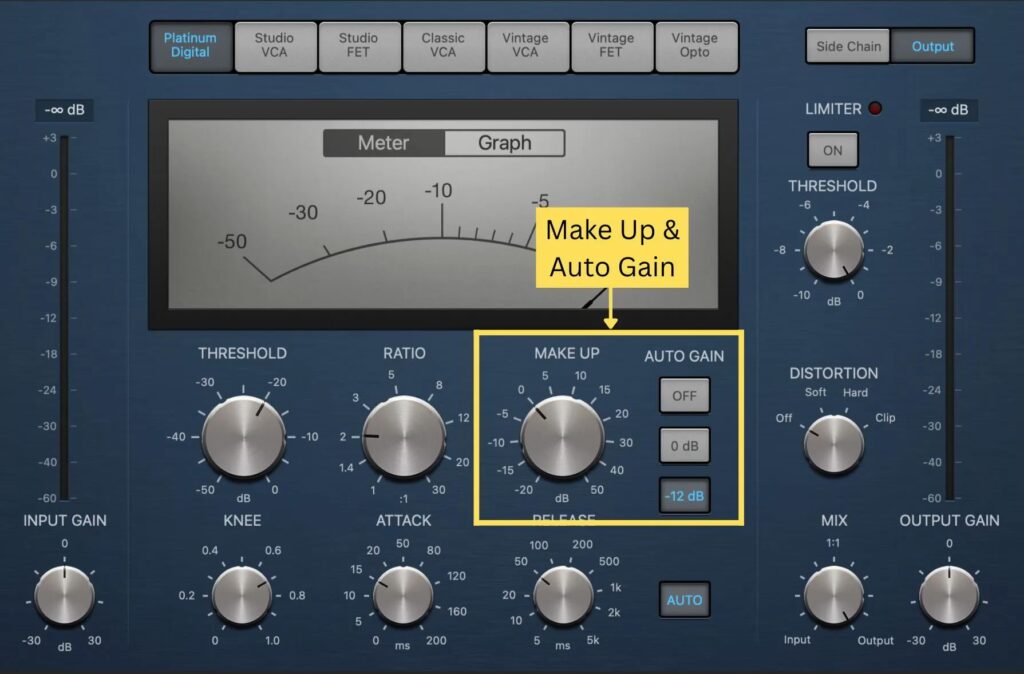Click the Make Up gain knob
1024x674 pixels.
[x=562, y=437]
